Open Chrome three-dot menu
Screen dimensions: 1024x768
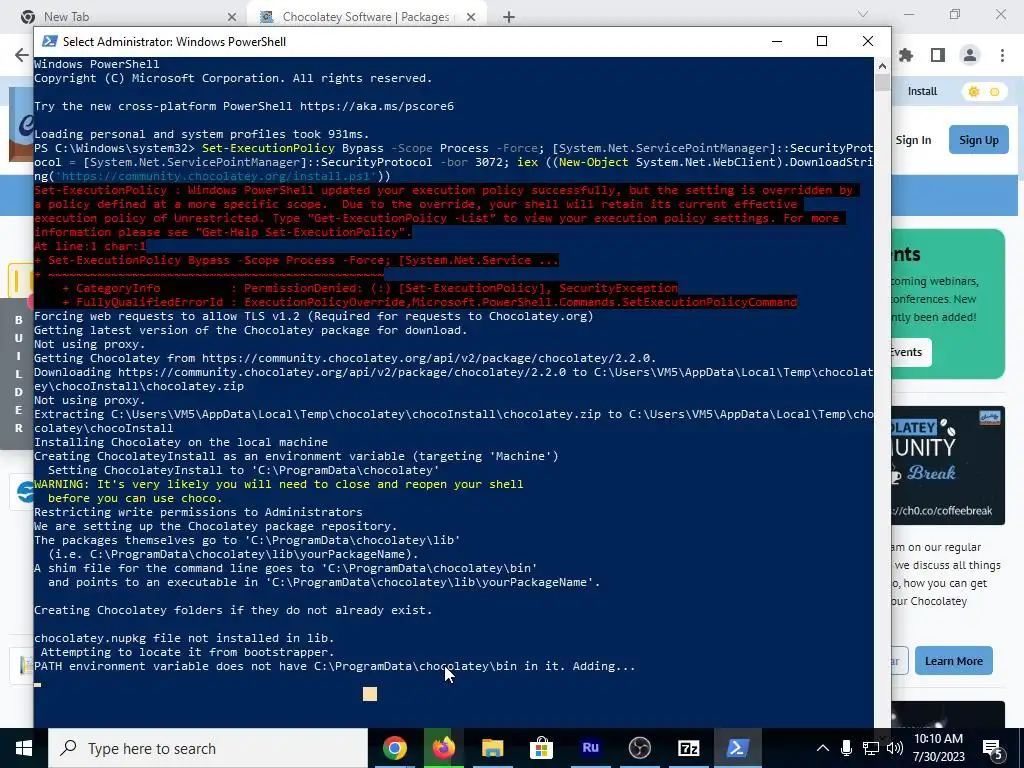1002,56
